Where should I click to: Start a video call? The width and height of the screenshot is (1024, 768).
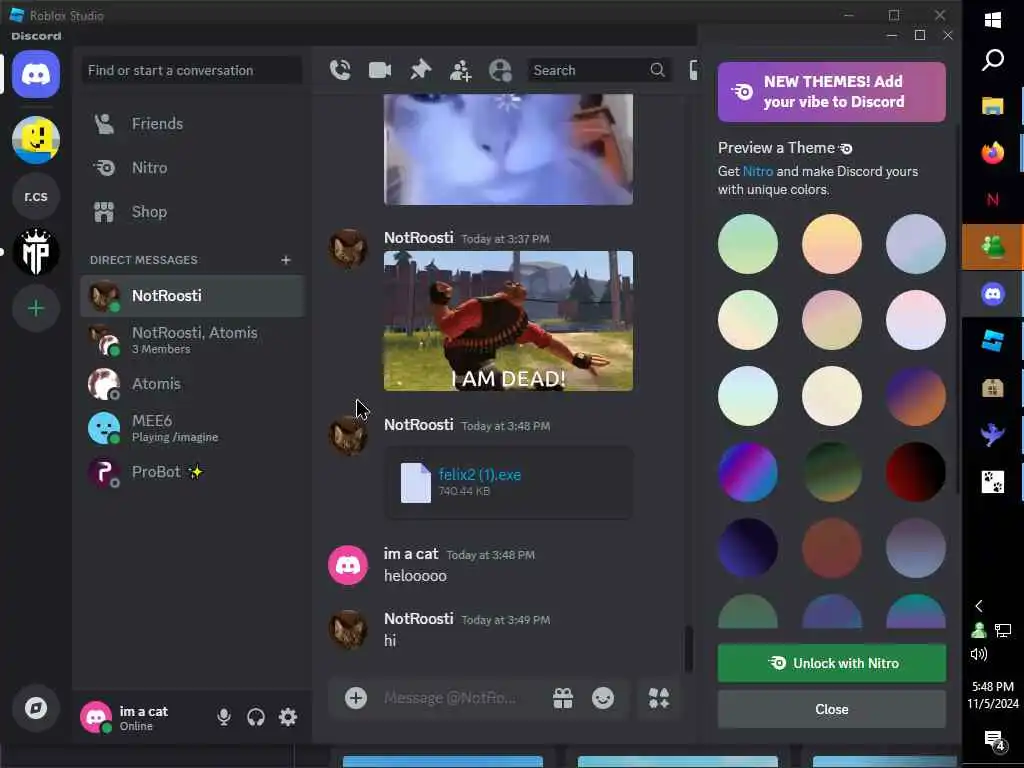coord(380,70)
